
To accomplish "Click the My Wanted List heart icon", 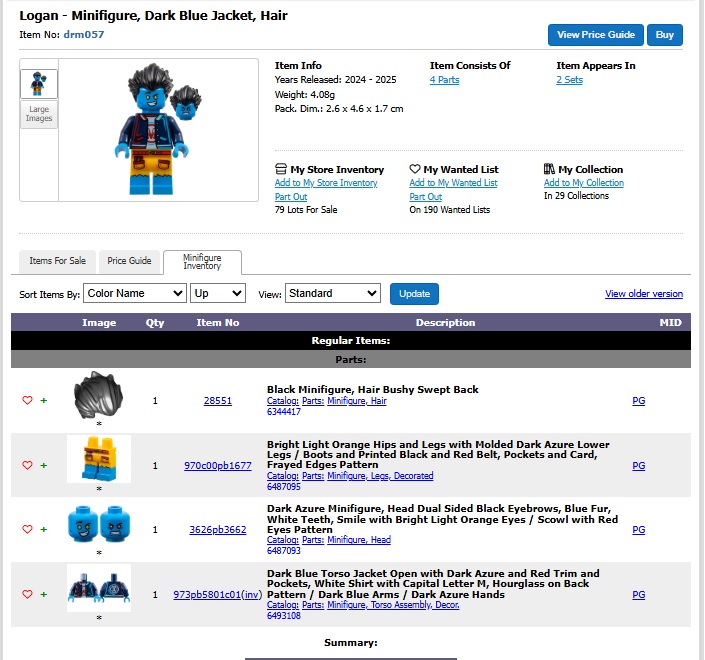I will coord(415,169).
